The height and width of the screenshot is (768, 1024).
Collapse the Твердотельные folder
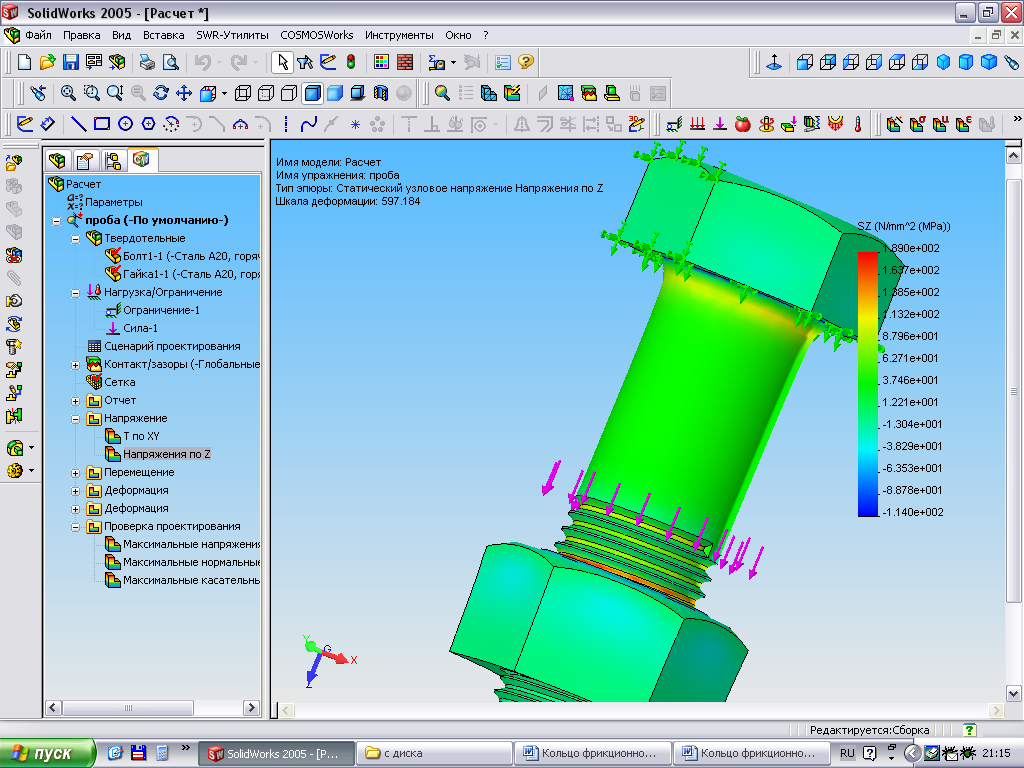[x=76, y=239]
